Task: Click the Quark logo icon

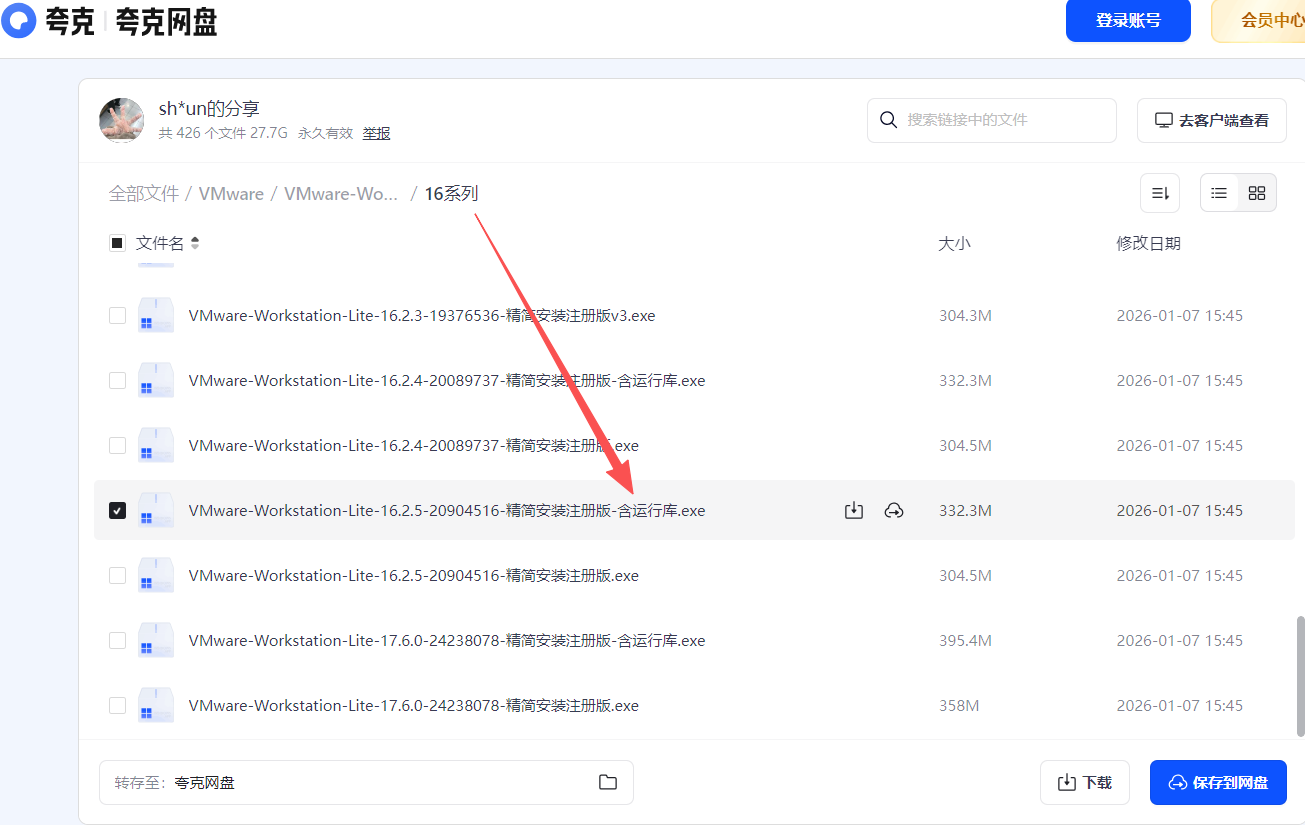Action: coord(20,20)
